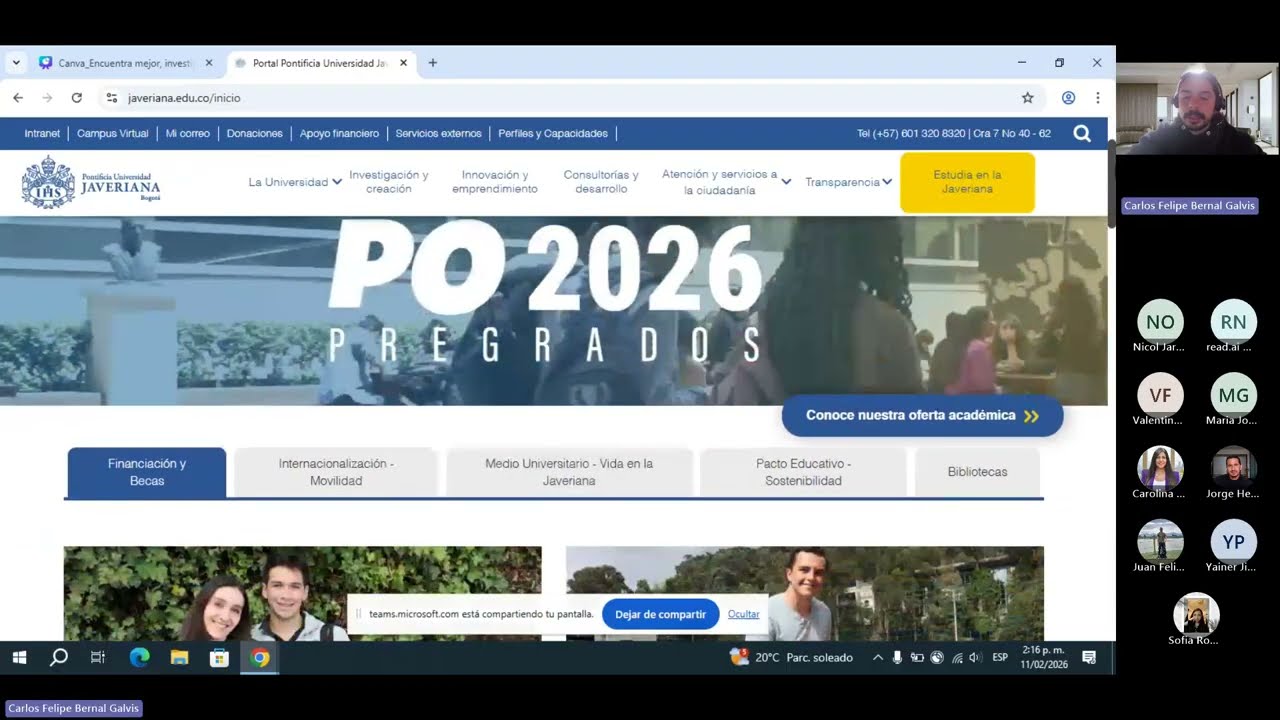Image resolution: width=1280 pixels, height=720 pixels.
Task: Open Consultorías y desarrollo menu
Action: pos(601,182)
